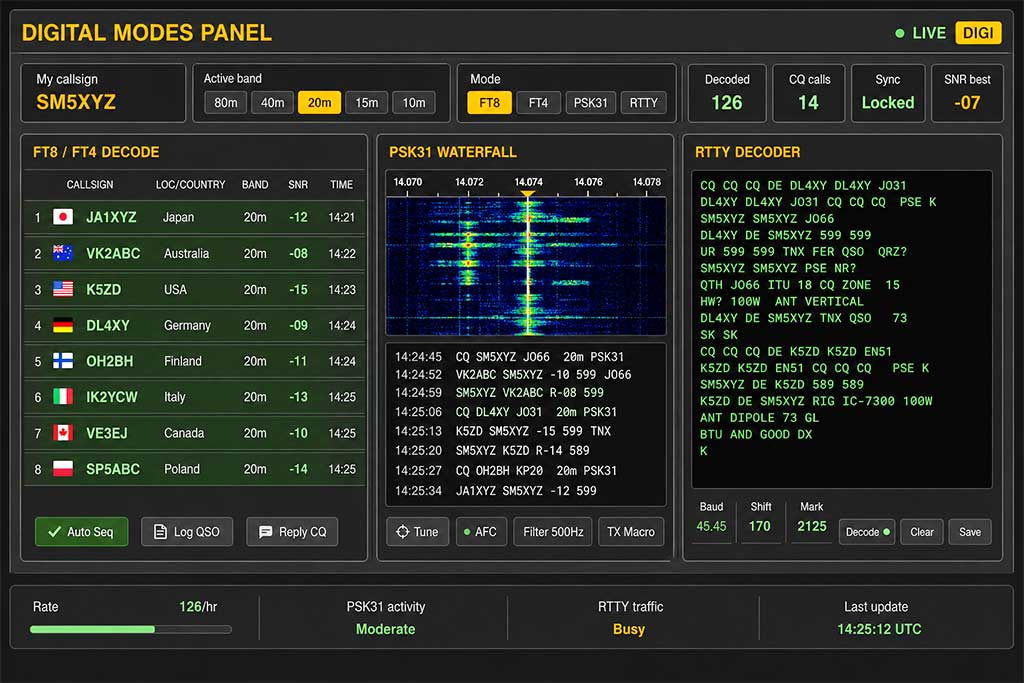Select callsign VK2ABC row
Screen dimensions: 1024x683
pyautogui.click(x=195, y=253)
